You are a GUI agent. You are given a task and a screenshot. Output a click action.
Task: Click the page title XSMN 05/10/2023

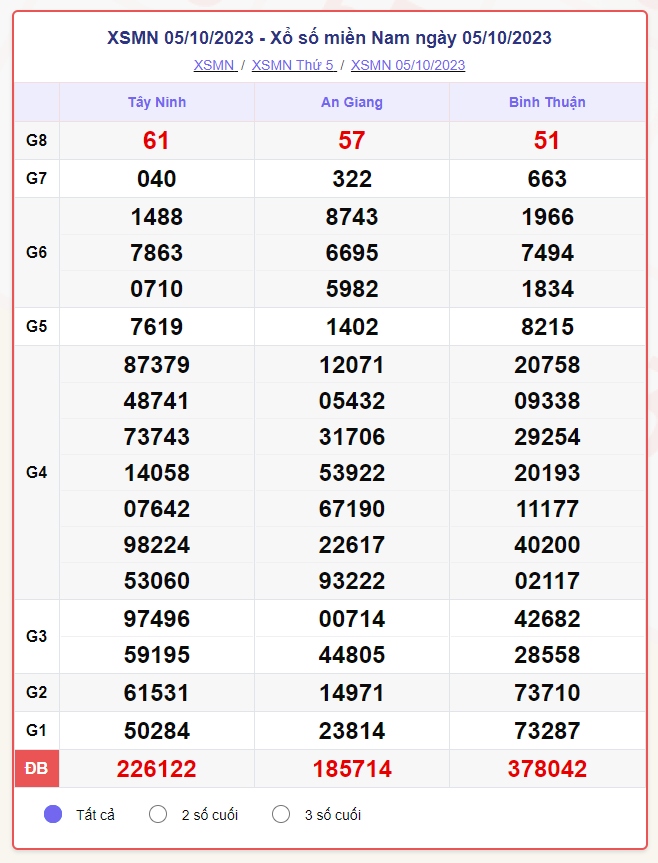(329, 37)
